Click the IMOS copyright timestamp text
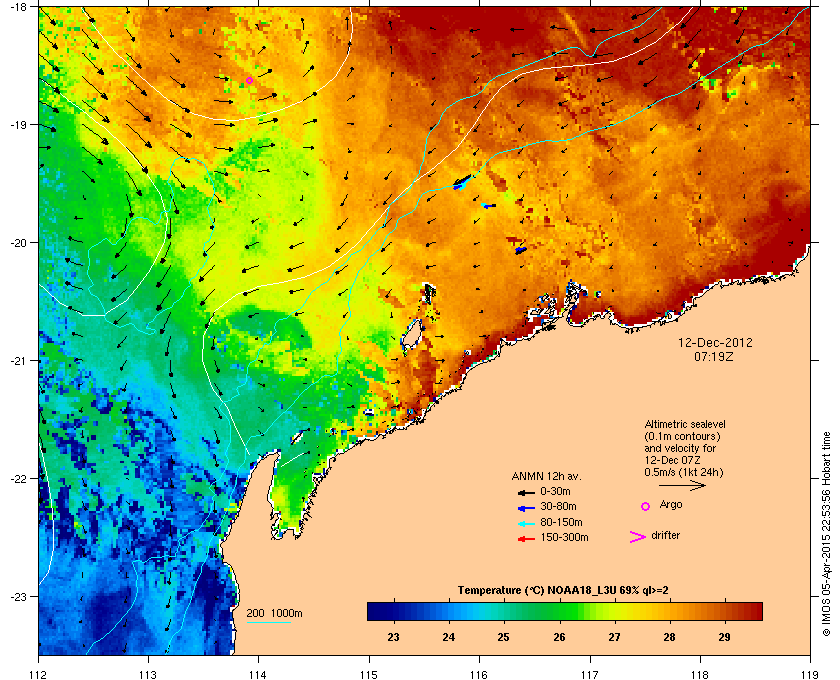The height and width of the screenshot is (680, 840). click(826, 536)
